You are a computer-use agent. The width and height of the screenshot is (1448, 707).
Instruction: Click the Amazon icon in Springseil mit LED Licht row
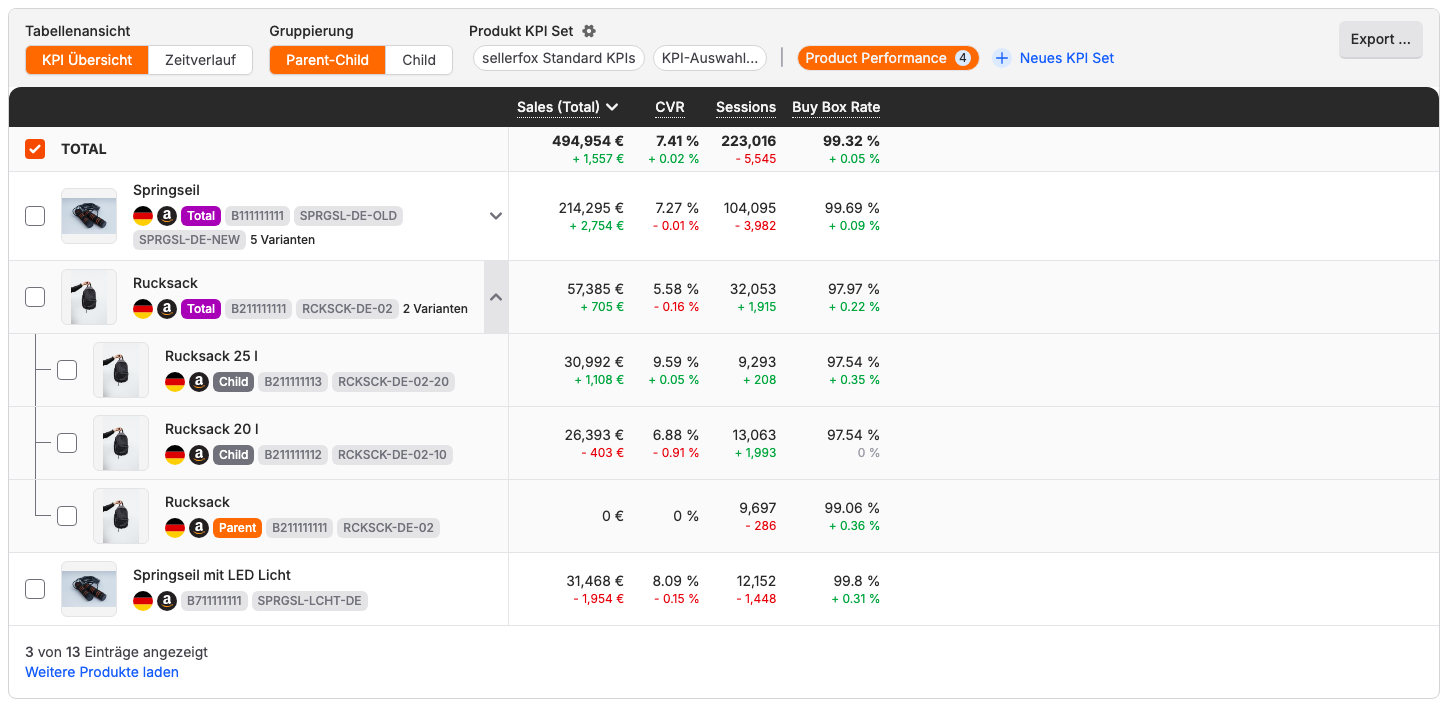click(x=167, y=601)
